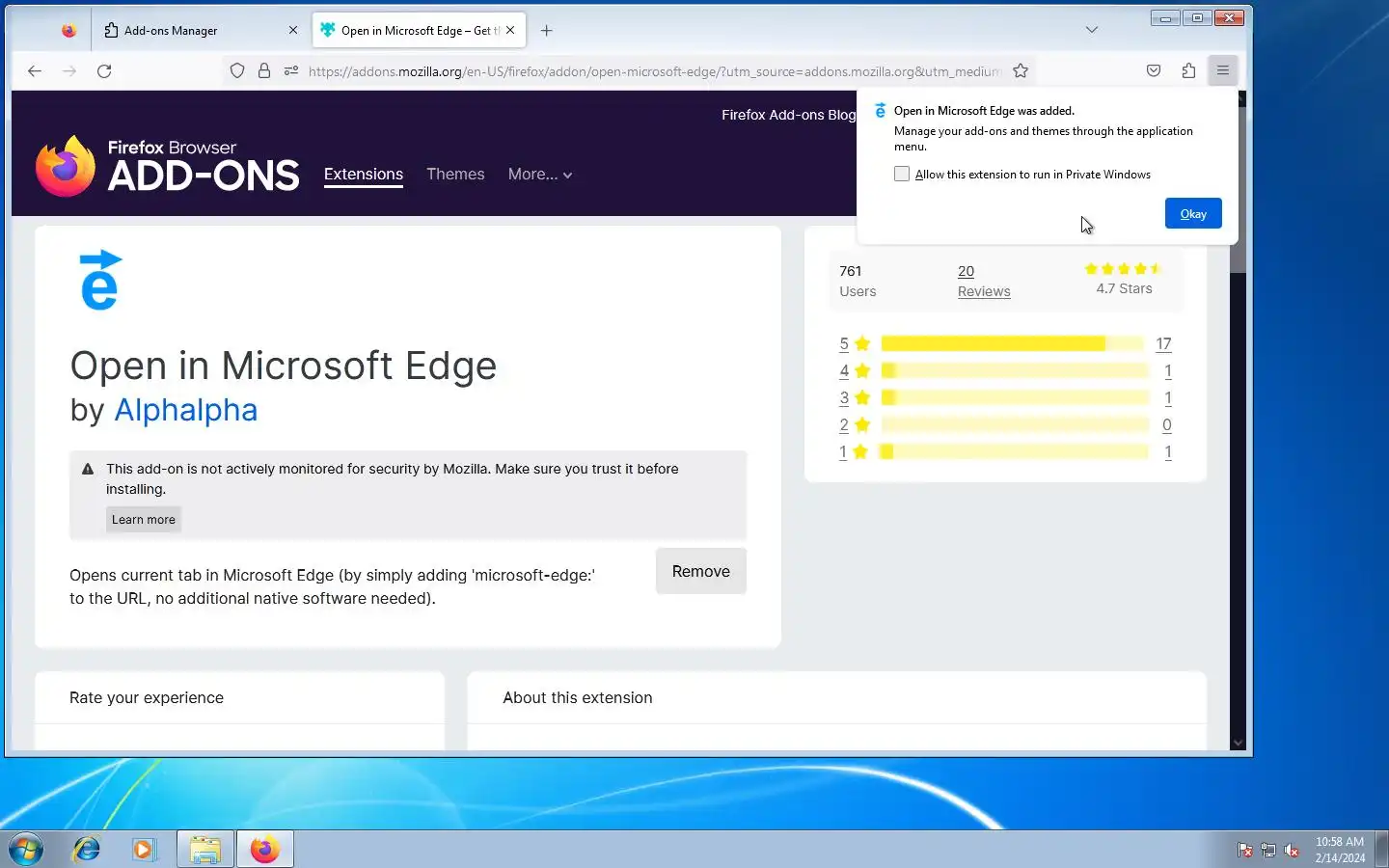
Task: Close the Add-ons Manager tab
Action: (293, 30)
